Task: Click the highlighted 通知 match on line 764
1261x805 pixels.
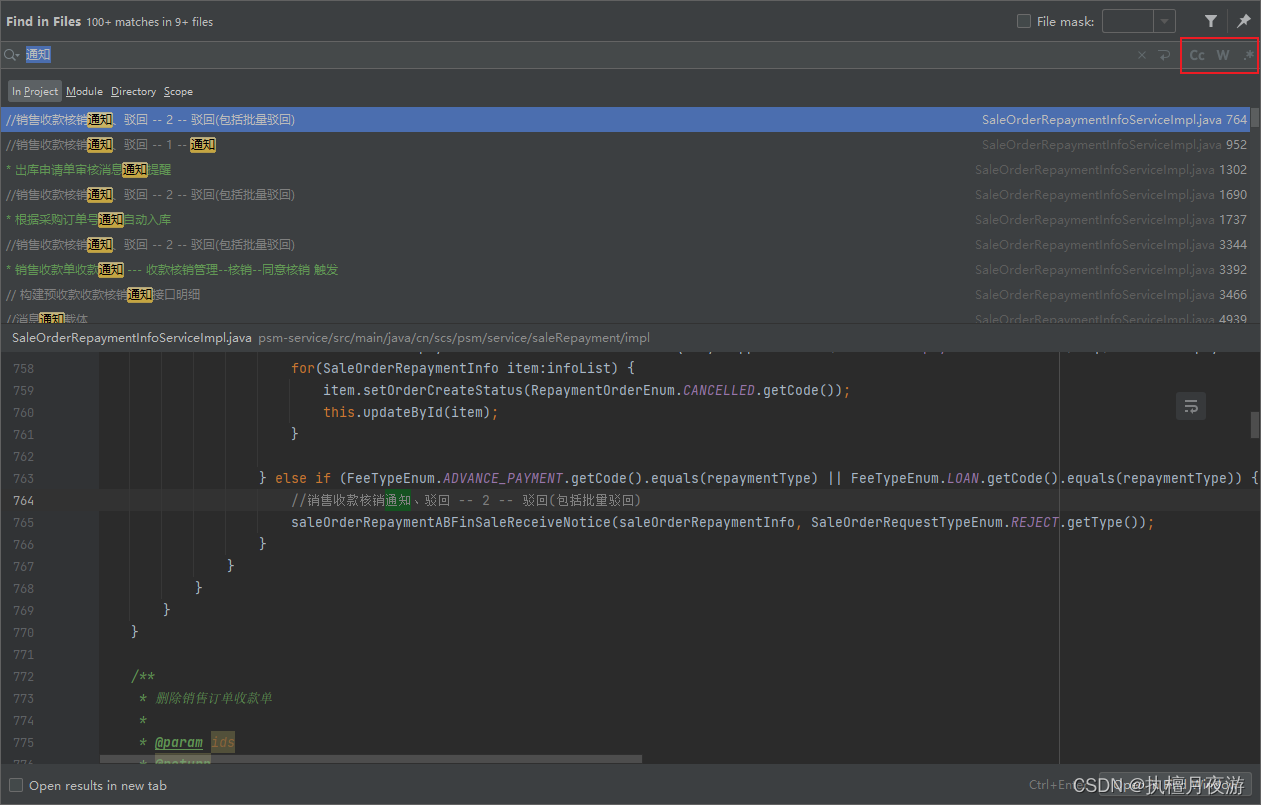Action: point(398,500)
